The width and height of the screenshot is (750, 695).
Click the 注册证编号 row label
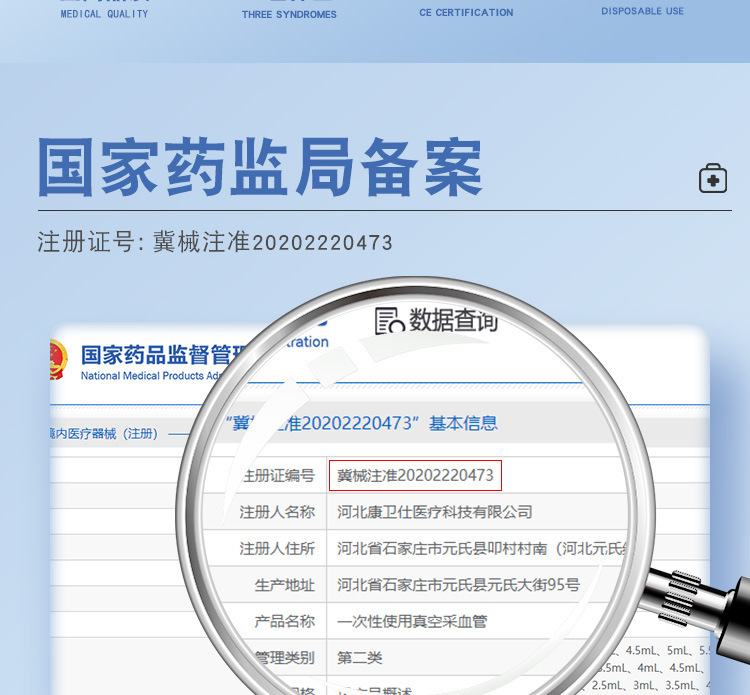(x=278, y=475)
